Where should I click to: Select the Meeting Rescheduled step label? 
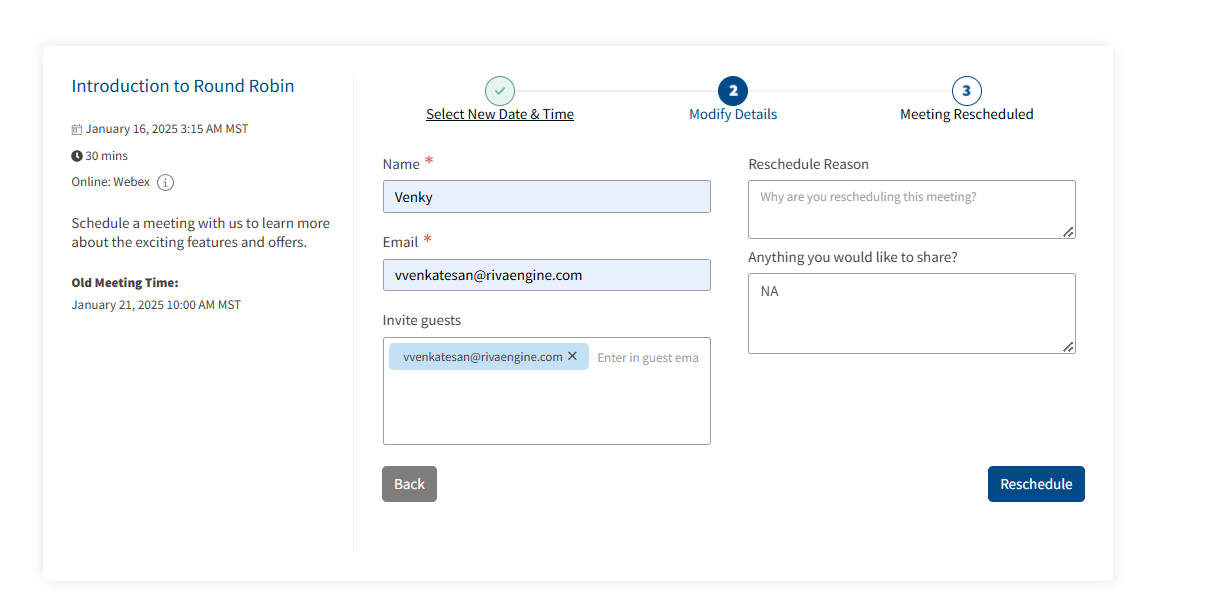(x=966, y=114)
